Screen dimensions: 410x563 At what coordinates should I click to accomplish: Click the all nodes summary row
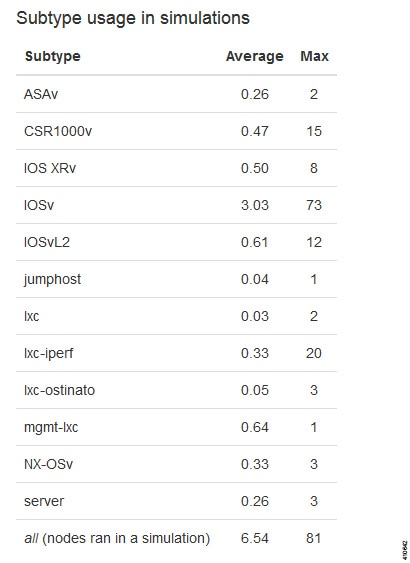coord(176,538)
